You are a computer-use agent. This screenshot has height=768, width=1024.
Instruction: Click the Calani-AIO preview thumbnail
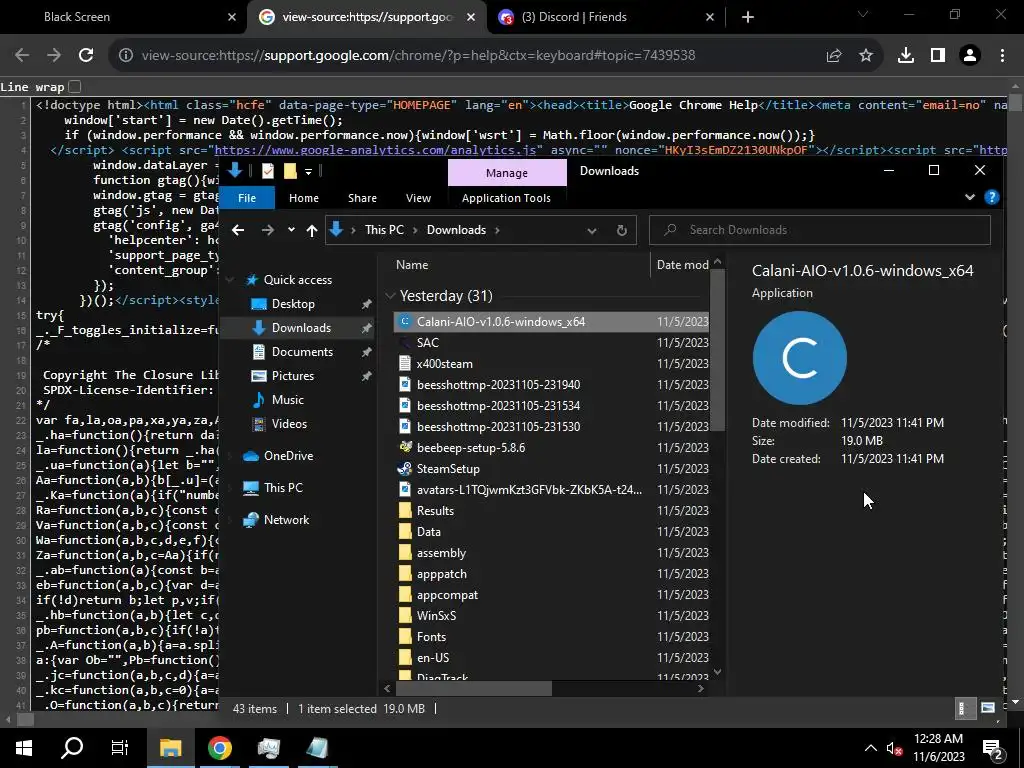(799, 358)
